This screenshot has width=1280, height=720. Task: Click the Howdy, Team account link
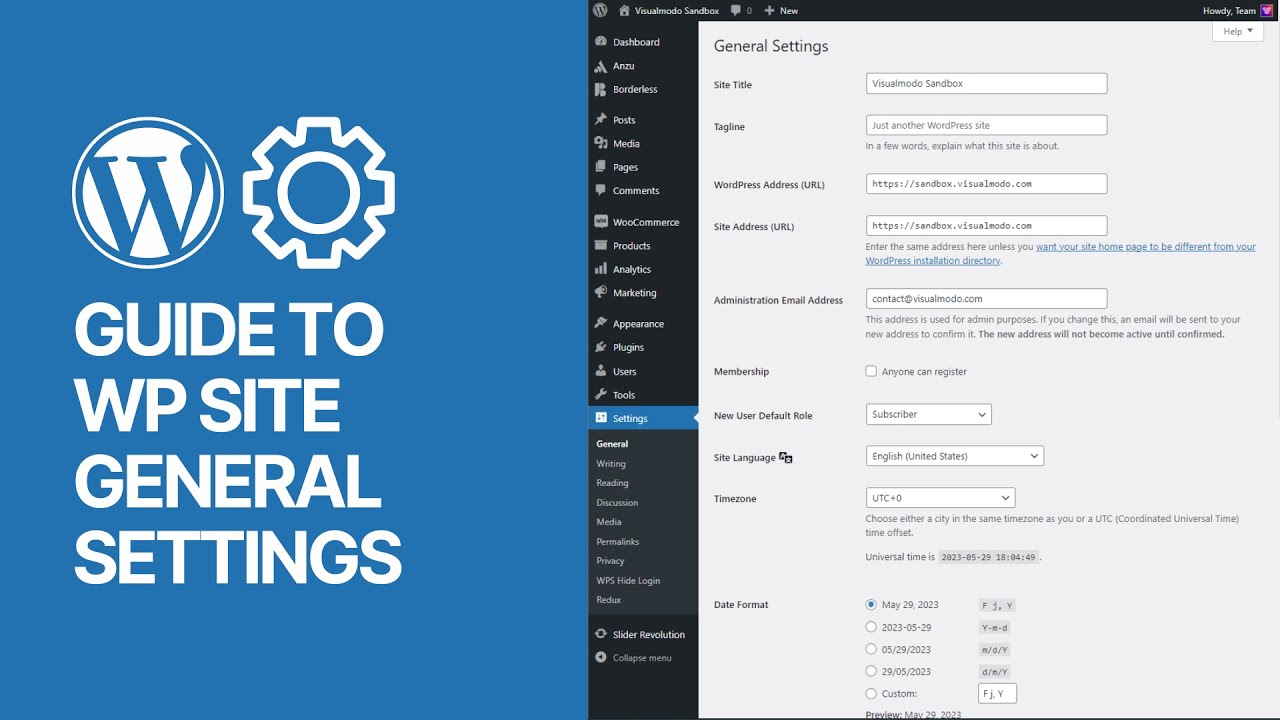point(1229,10)
